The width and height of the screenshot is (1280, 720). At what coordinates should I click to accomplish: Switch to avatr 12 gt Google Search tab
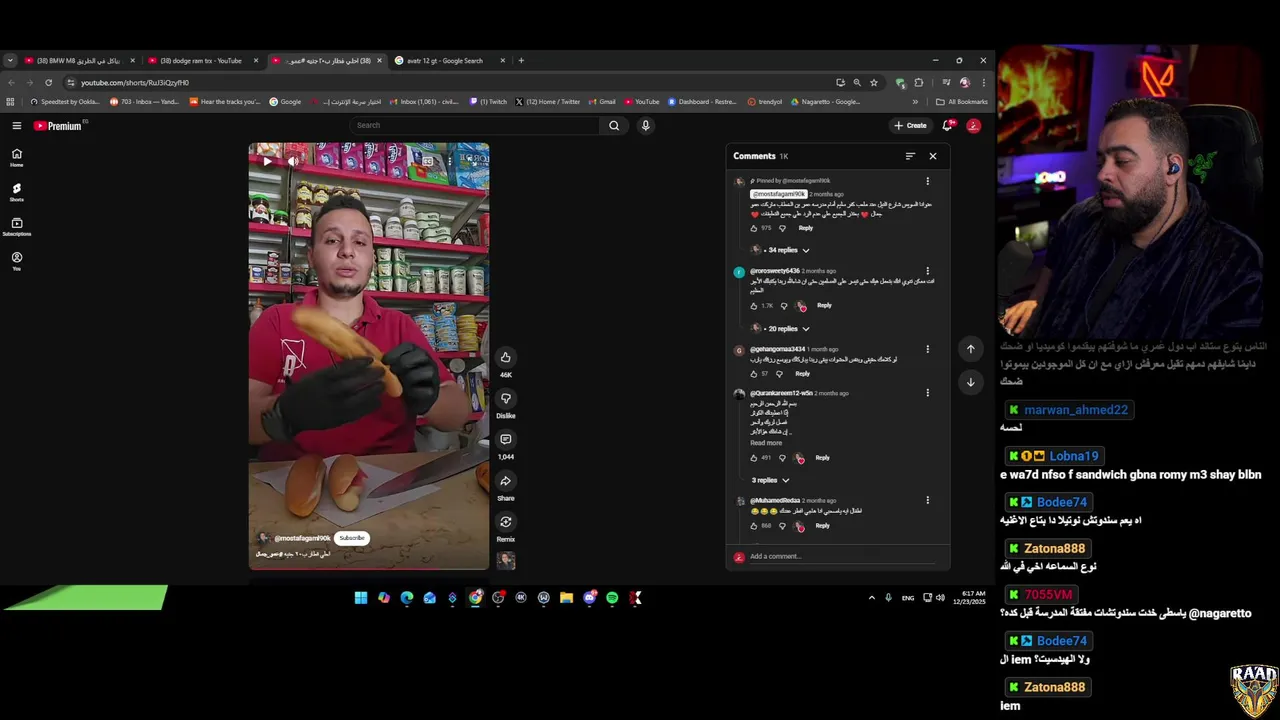point(449,60)
